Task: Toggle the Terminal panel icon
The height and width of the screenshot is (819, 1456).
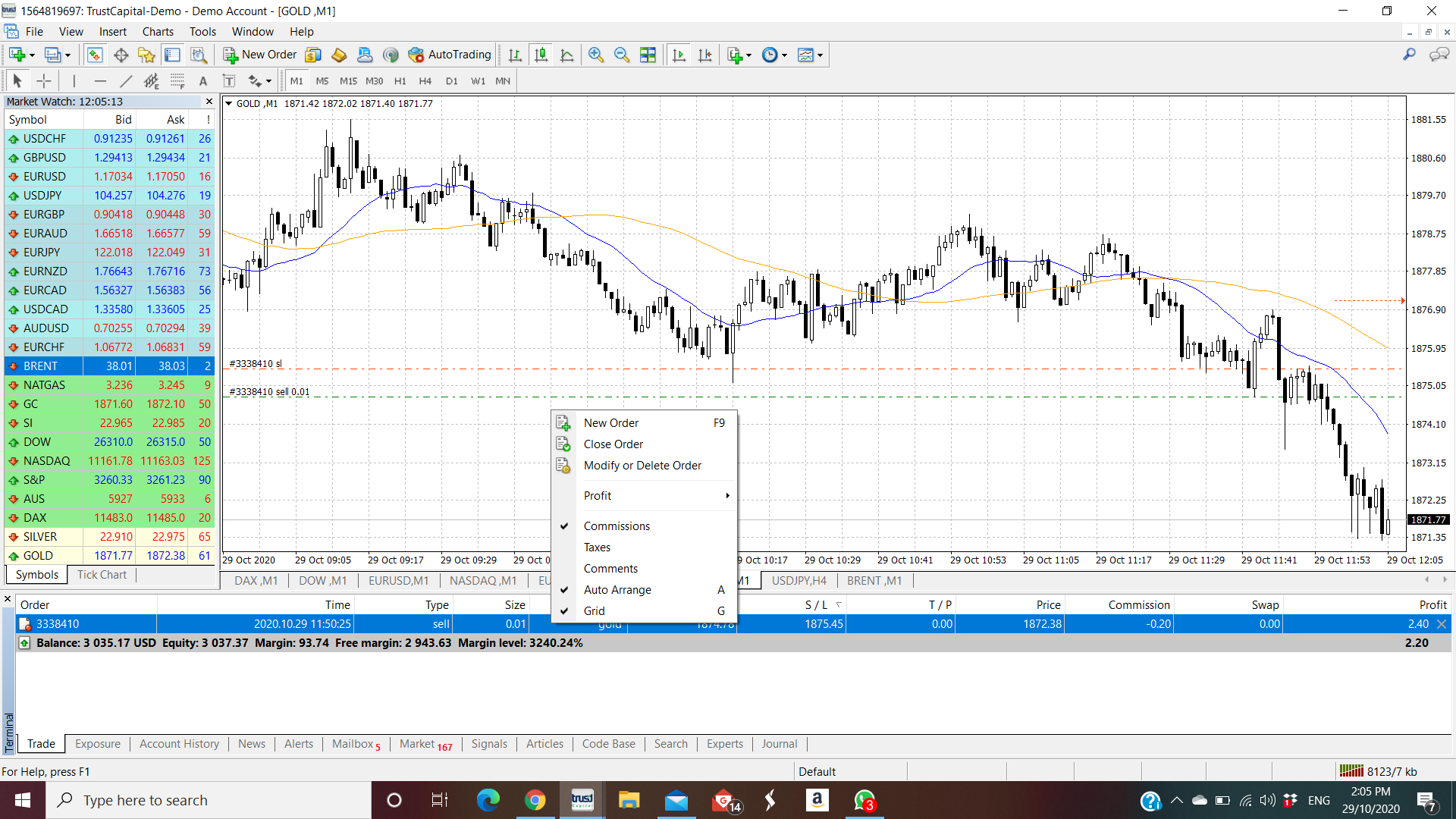Action: click(x=172, y=55)
